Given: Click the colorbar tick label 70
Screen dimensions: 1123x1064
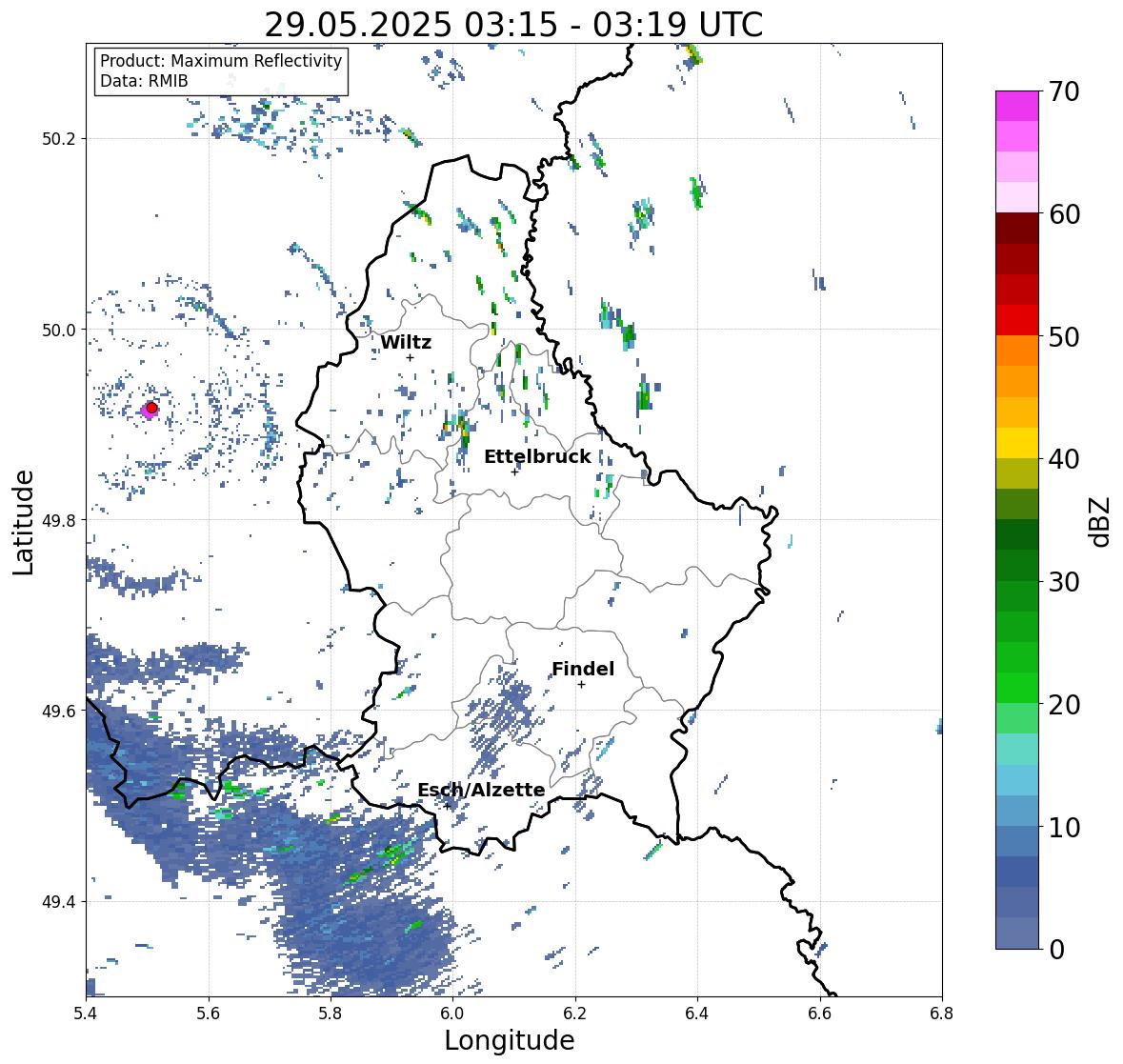Looking at the screenshot, I should pos(1064,91).
